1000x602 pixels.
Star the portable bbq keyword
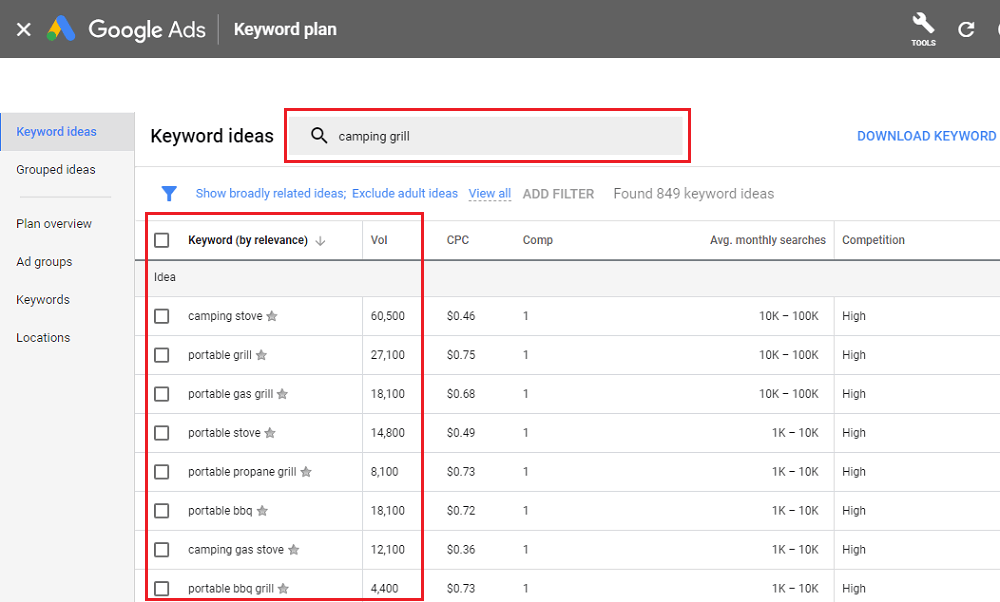[x=262, y=510]
